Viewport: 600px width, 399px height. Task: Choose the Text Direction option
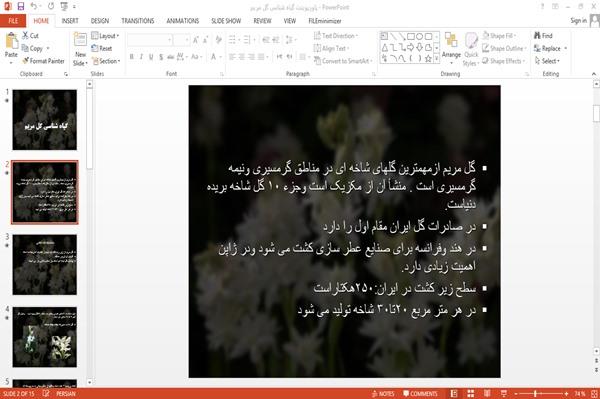click(336, 36)
